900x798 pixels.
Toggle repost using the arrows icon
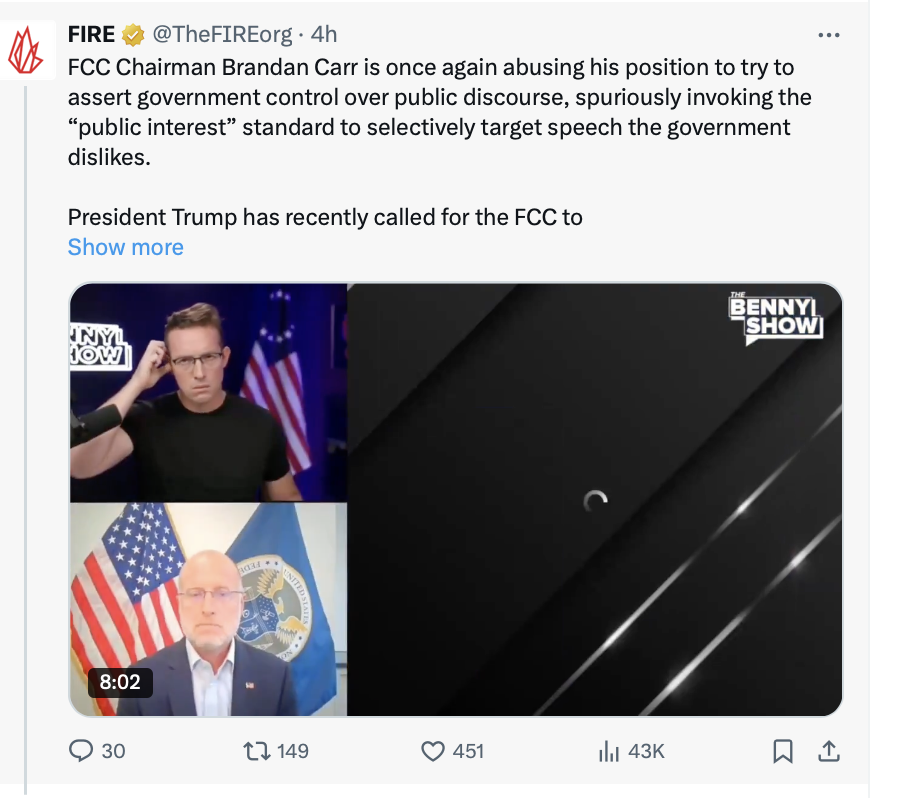coord(257,750)
